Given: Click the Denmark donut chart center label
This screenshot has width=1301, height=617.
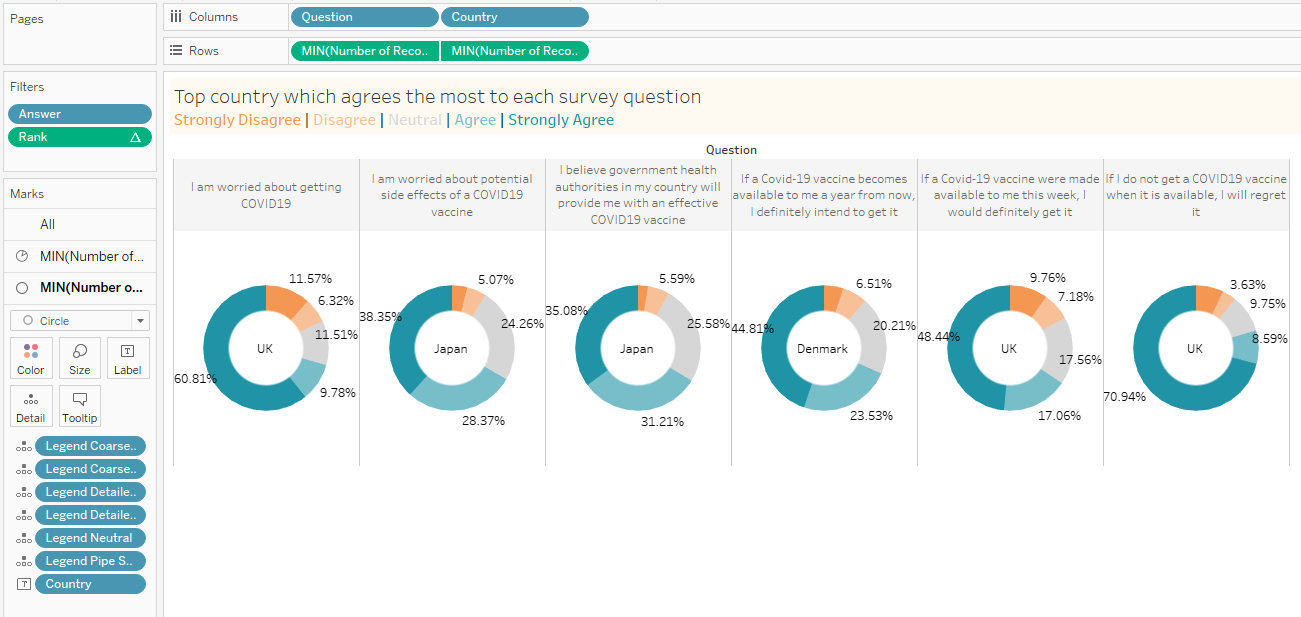Looking at the screenshot, I should (823, 349).
